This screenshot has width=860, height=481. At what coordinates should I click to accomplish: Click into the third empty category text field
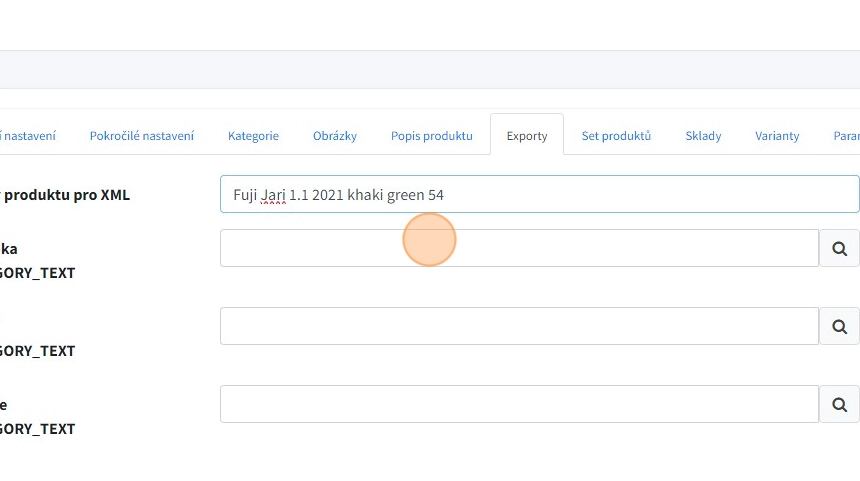(519, 404)
